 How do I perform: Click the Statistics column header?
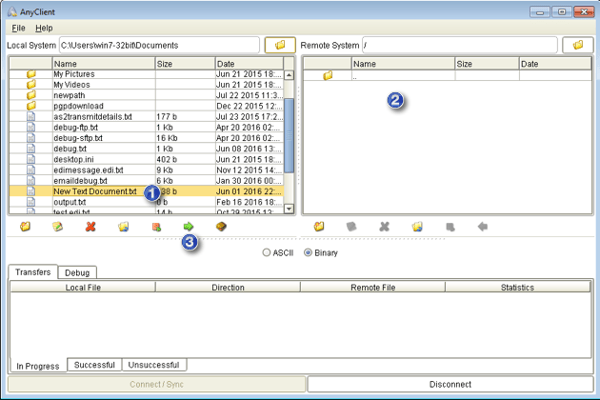coord(518,287)
